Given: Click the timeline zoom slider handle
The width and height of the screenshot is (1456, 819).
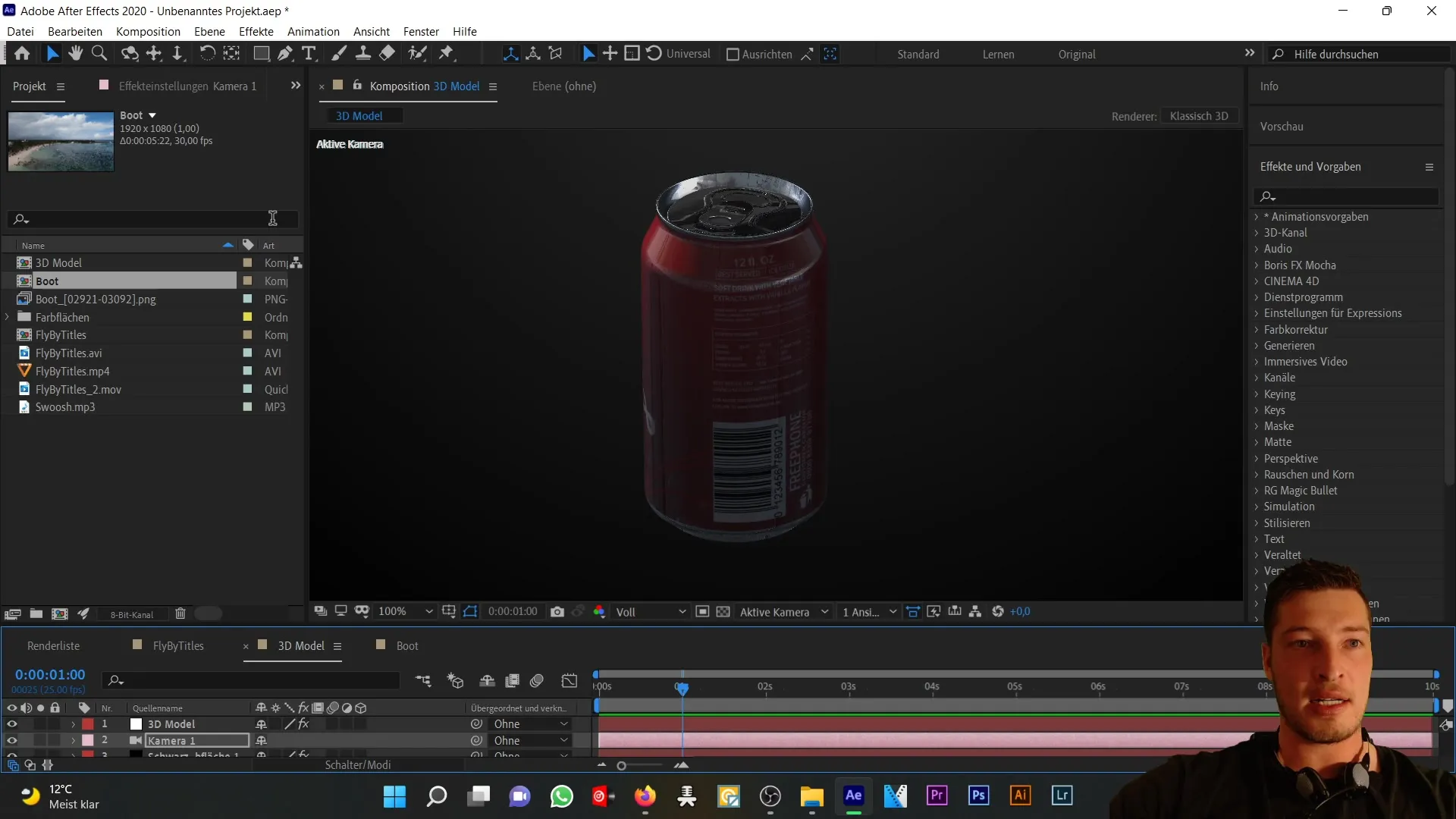Looking at the screenshot, I should (621, 766).
